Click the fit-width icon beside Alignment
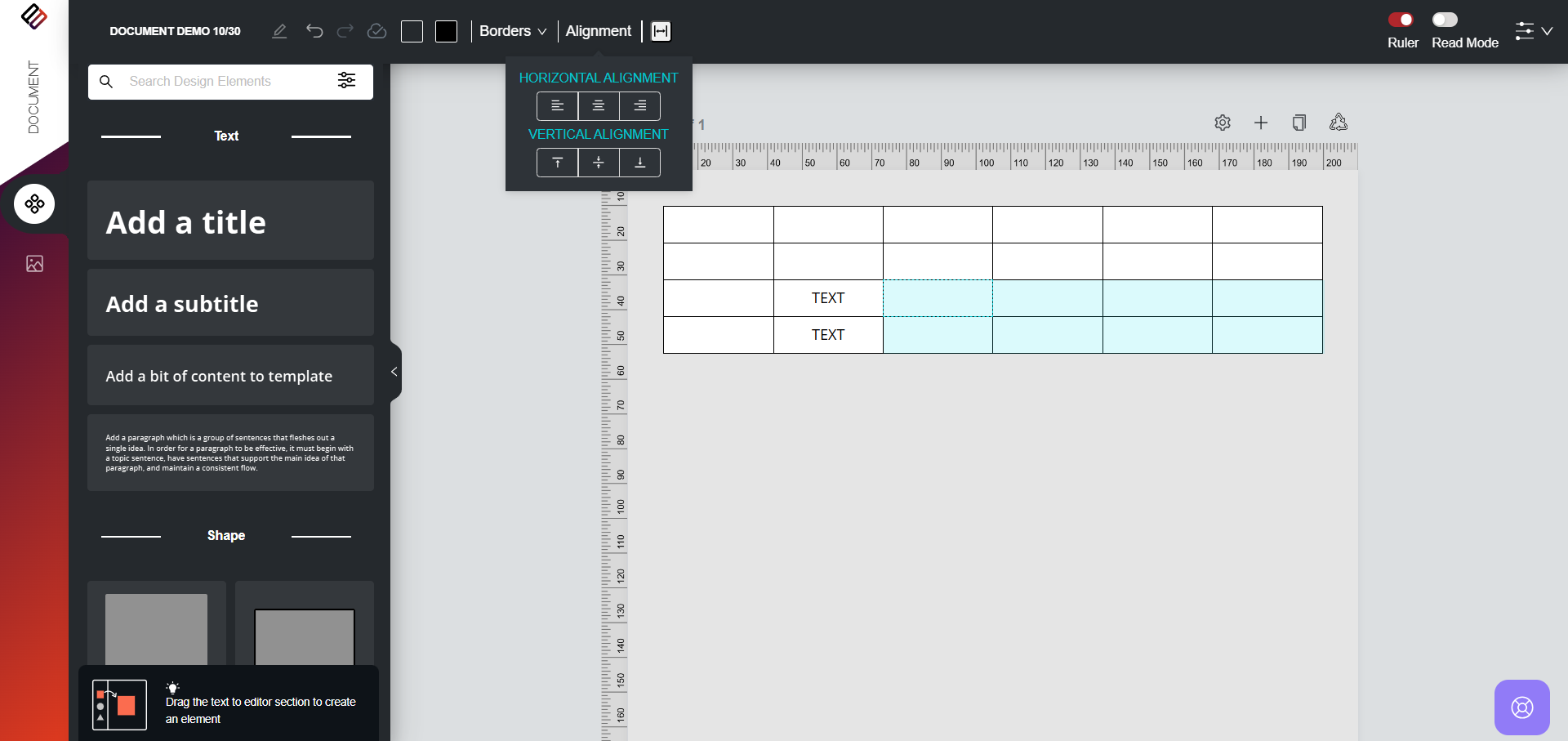Viewport: 1568px width, 741px height. [x=661, y=31]
